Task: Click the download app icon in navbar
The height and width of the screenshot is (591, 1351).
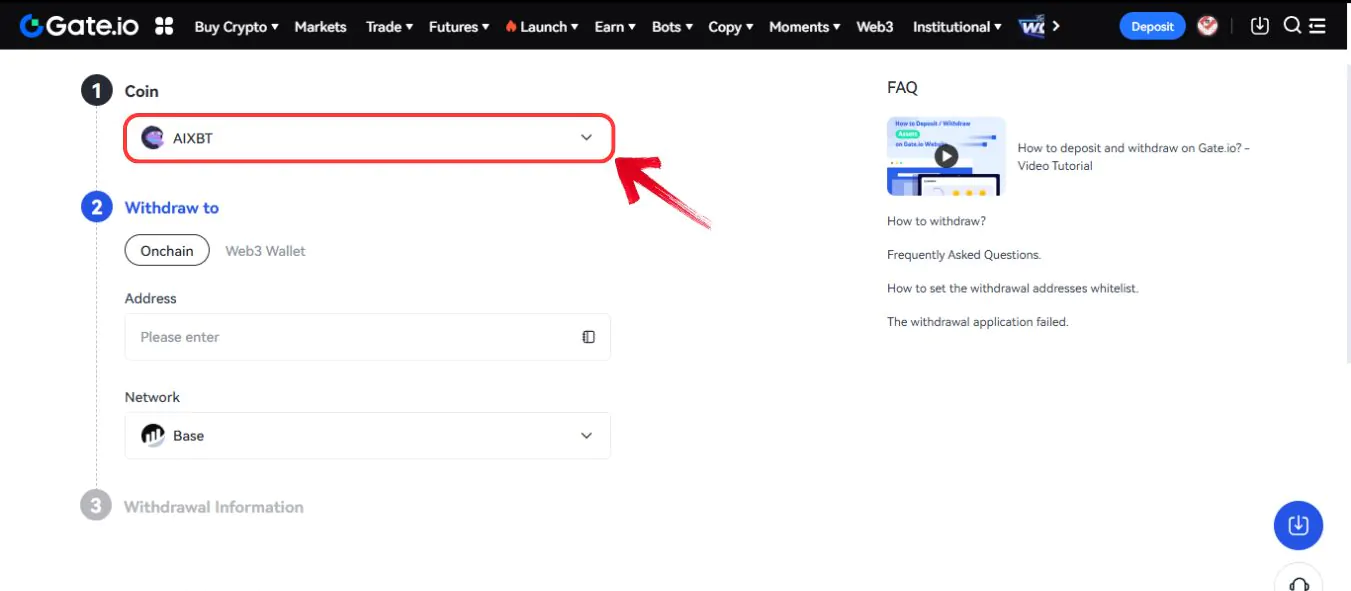Action: pyautogui.click(x=1260, y=26)
